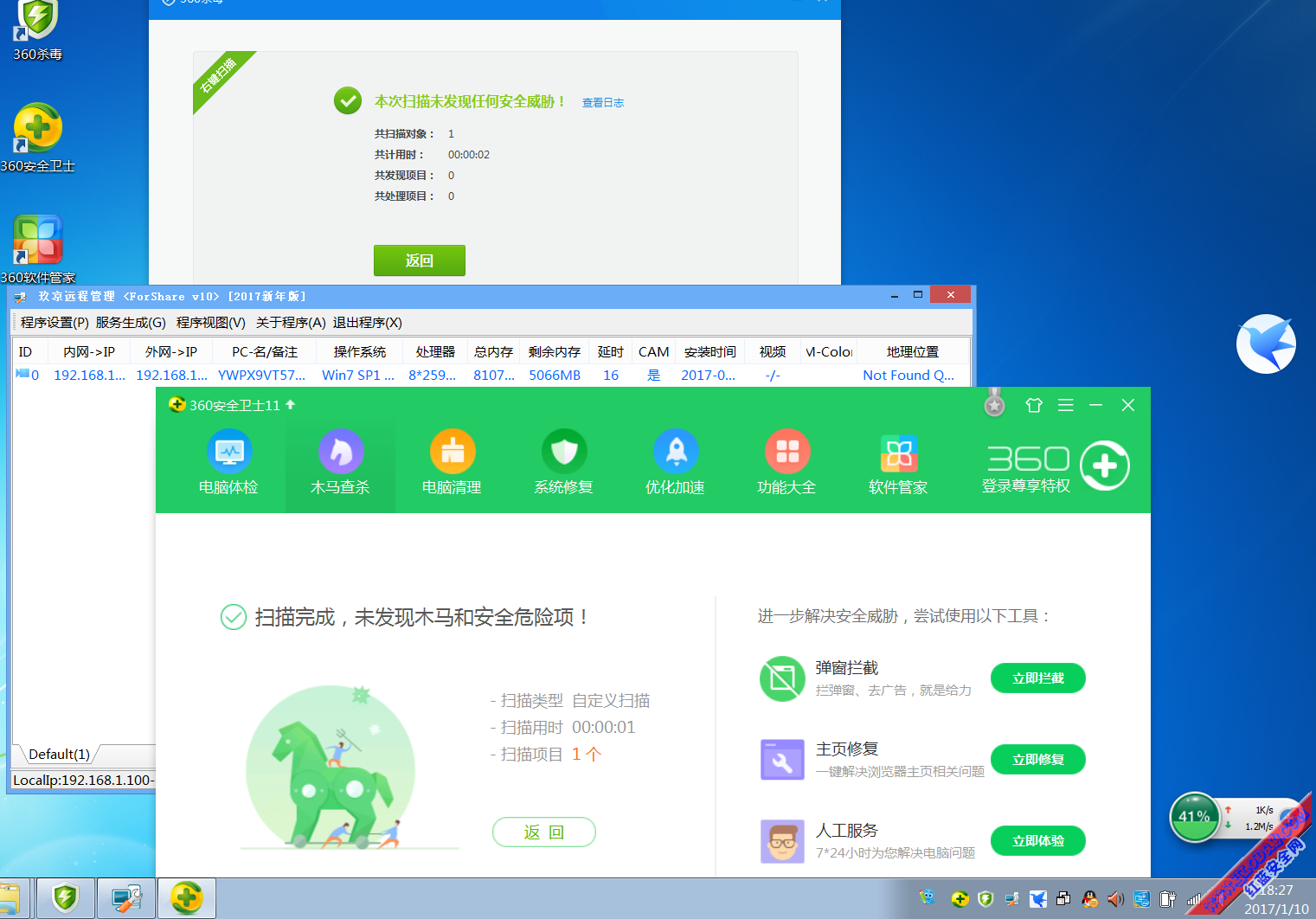1316x919 pixels.
Task: Open 软件管家 in 360 toolbar
Action: (x=898, y=462)
